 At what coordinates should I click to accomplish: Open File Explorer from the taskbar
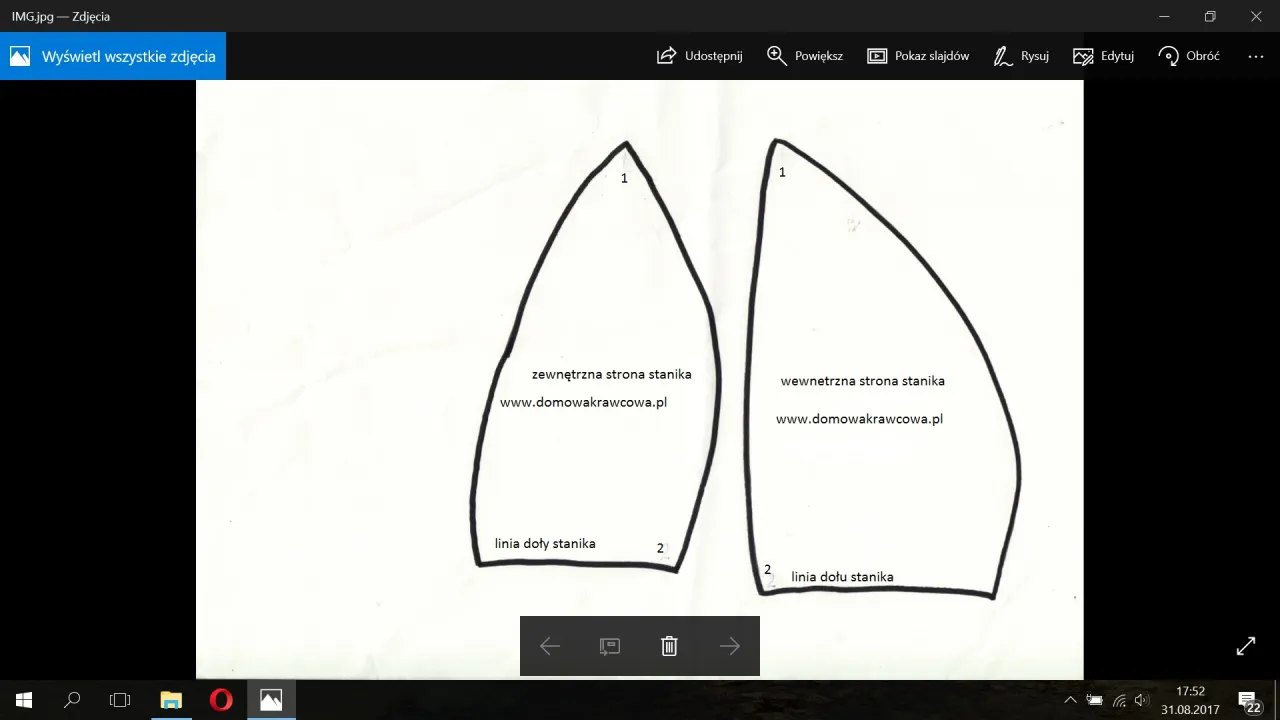172,700
